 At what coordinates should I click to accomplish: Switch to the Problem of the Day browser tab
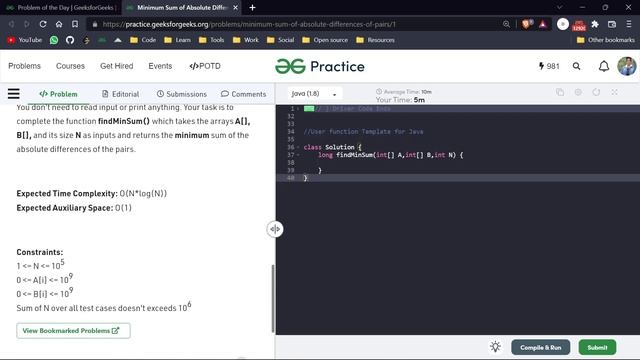[61, 7]
